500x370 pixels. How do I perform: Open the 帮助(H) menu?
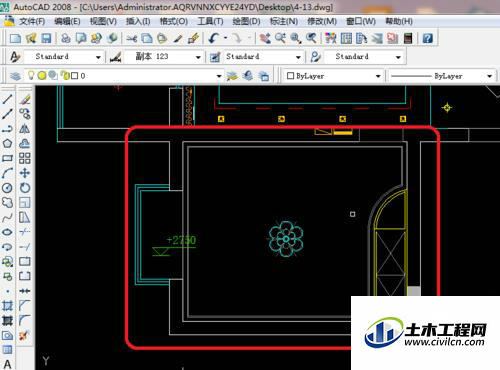pyautogui.click(x=399, y=22)
